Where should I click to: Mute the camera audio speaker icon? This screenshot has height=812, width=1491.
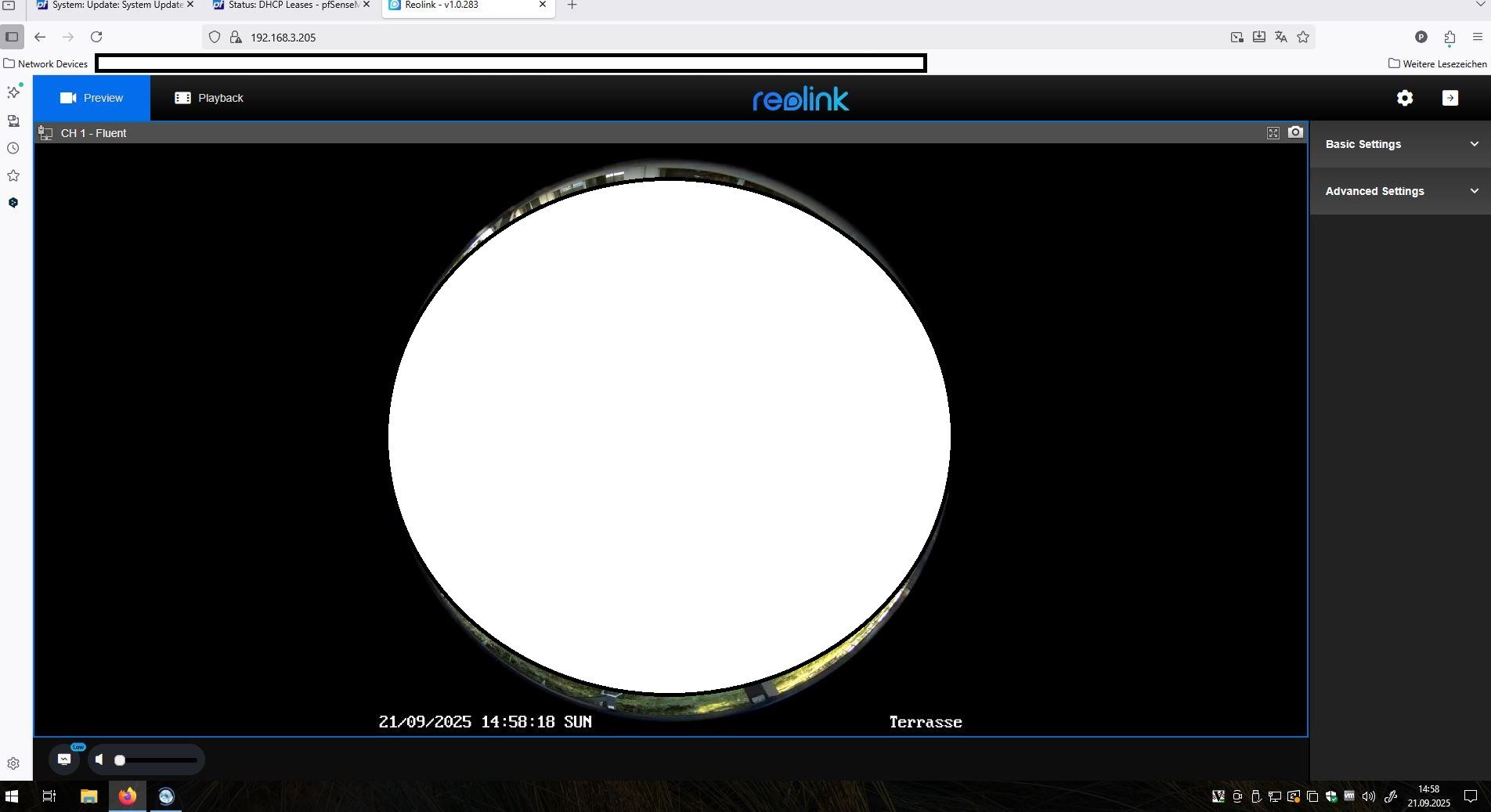[99, 760]
